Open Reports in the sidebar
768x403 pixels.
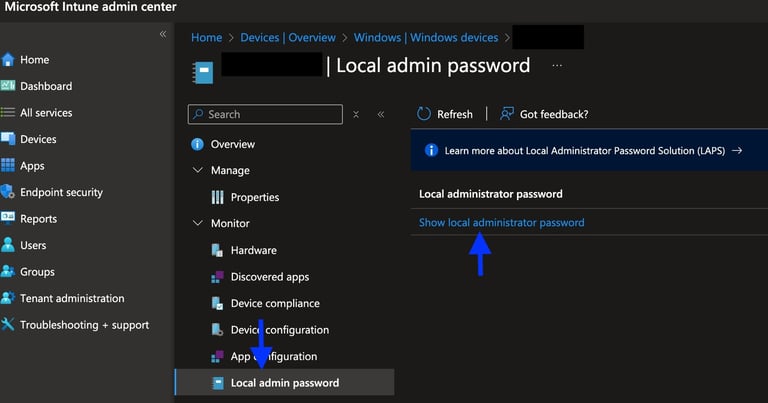click(38, 219)
